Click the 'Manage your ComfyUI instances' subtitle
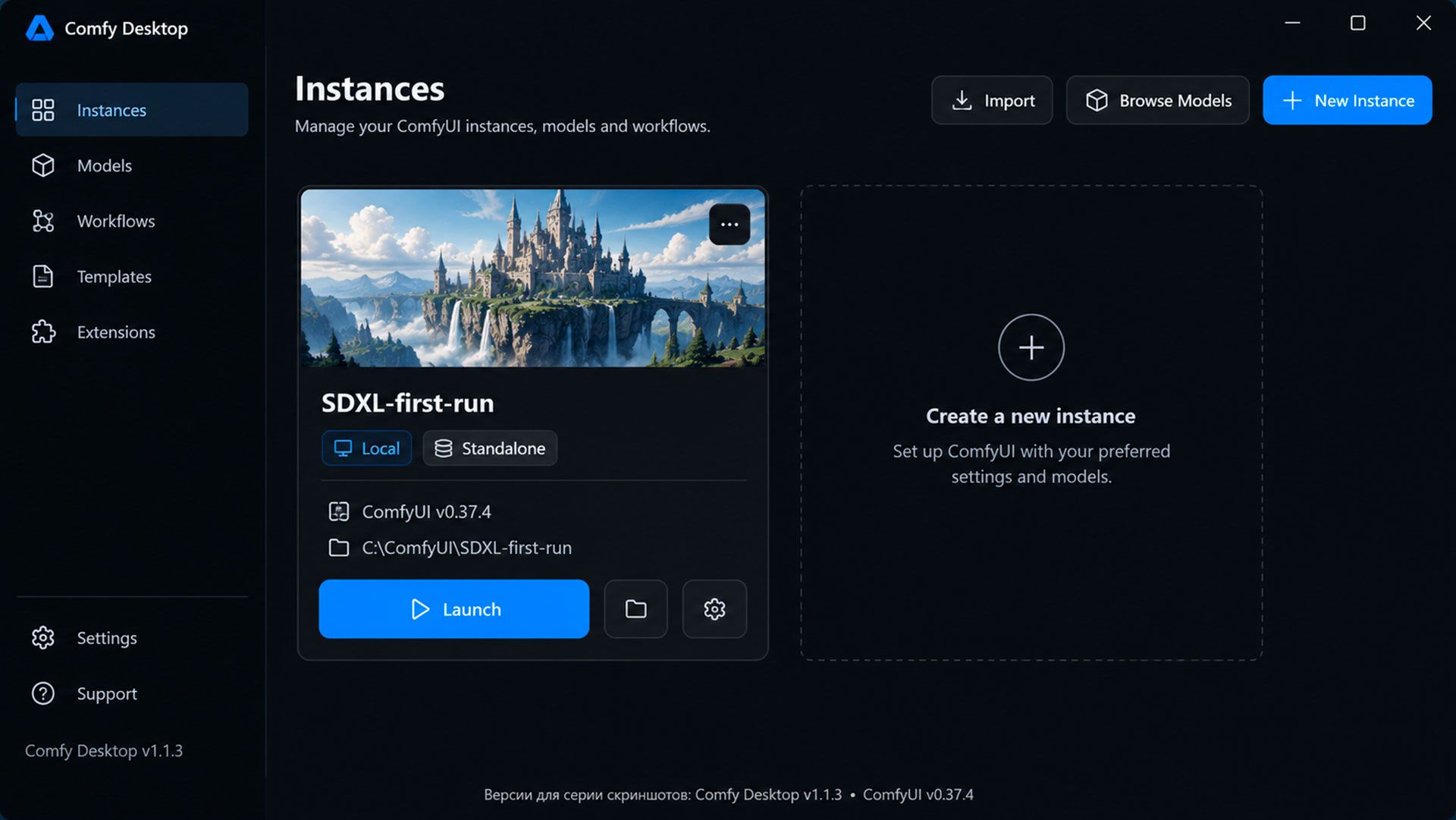This screenshot has height=820, width=1456. point(502,126)
